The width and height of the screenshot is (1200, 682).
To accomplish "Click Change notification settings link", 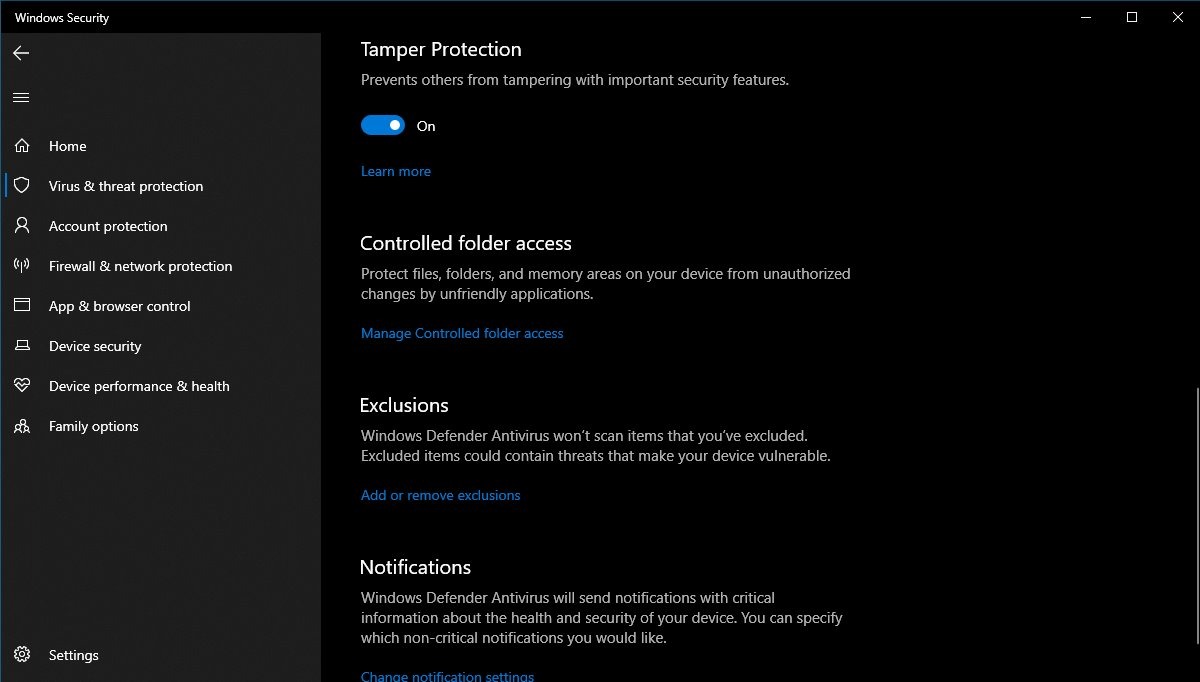I will (447, 676).
